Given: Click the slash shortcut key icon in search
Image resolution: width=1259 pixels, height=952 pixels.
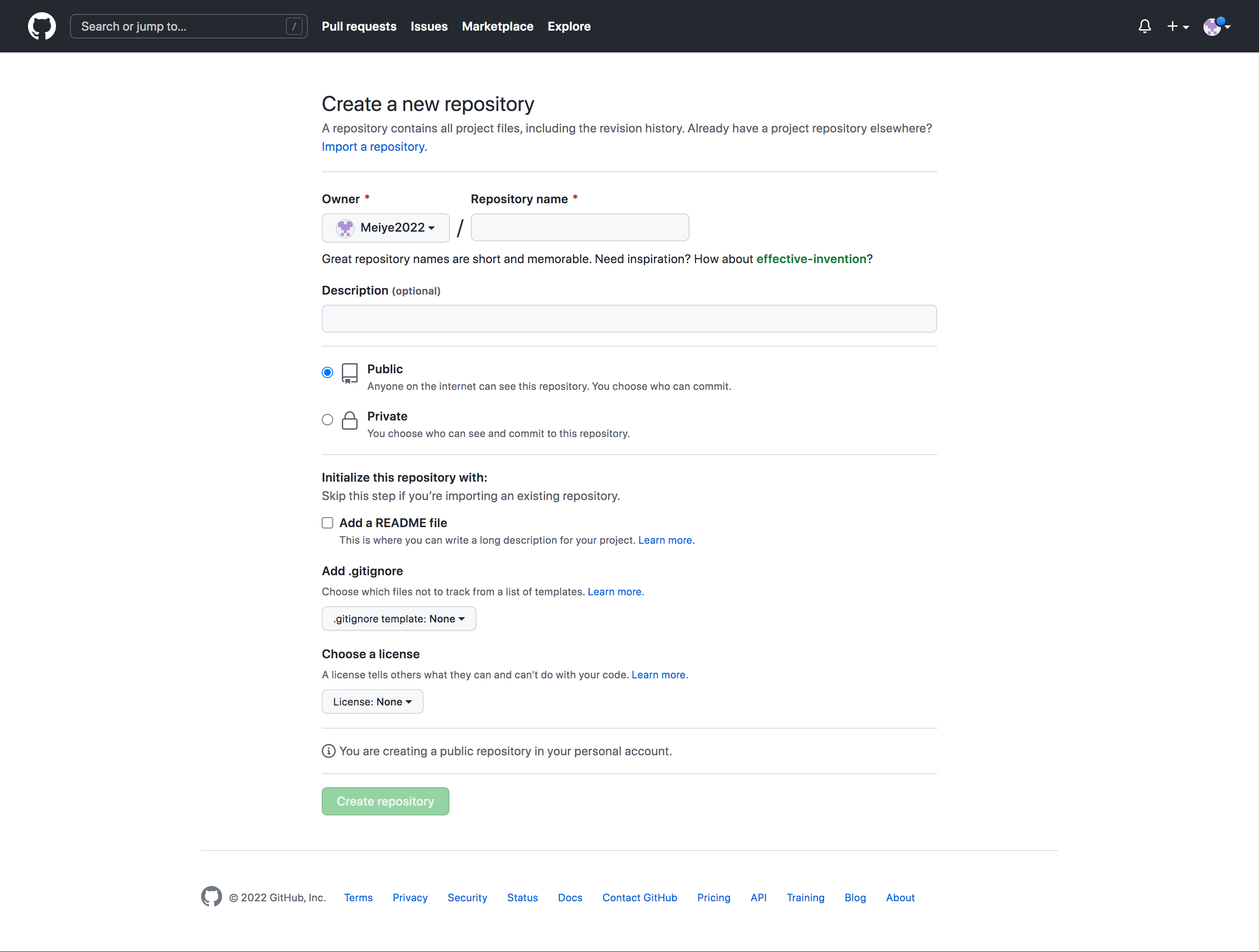Looking at the screenshot, I should pyautogui.click(x=294, y=26).
